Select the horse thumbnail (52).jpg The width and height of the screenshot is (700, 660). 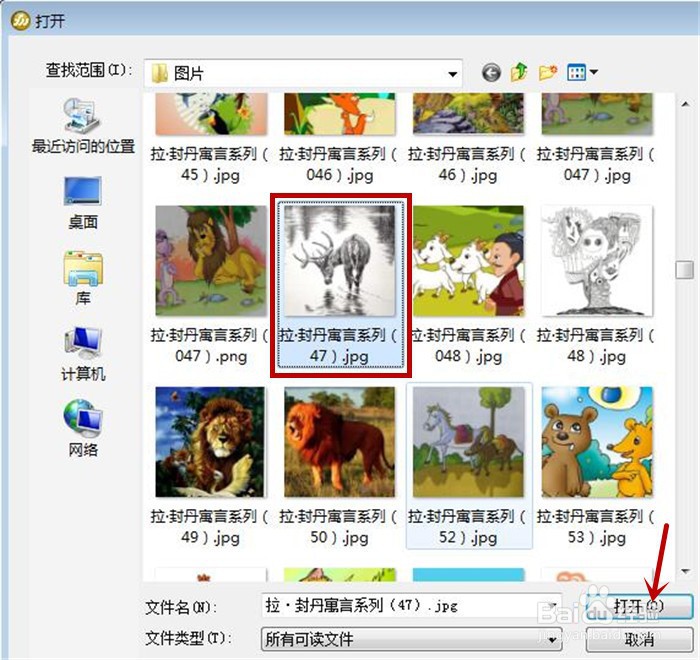(468, 442)
